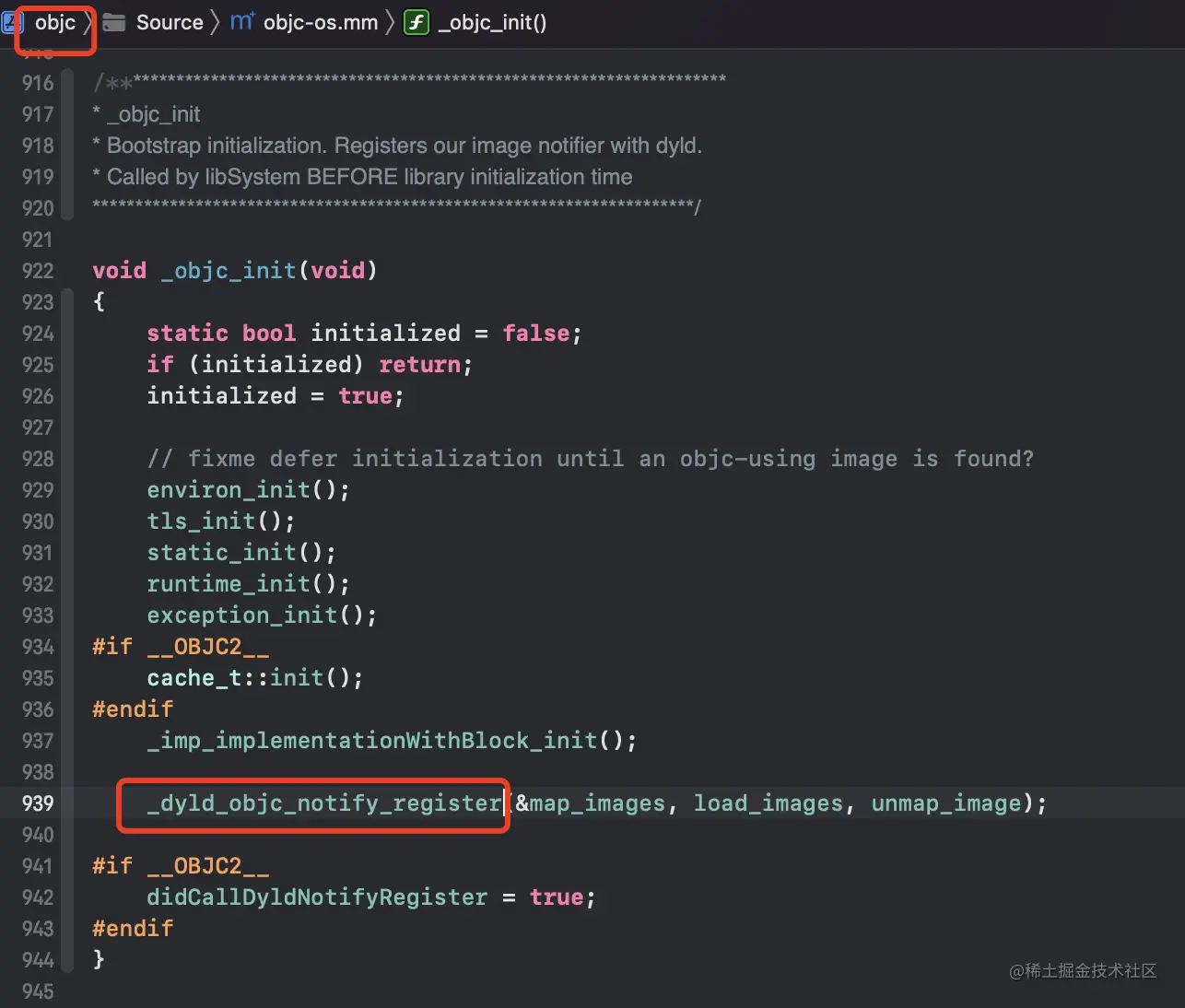Image resolution: width=1185 pixels, height=1008 pixels.
Task: Click line number 916 in the gutter
Action: point(38,83)
